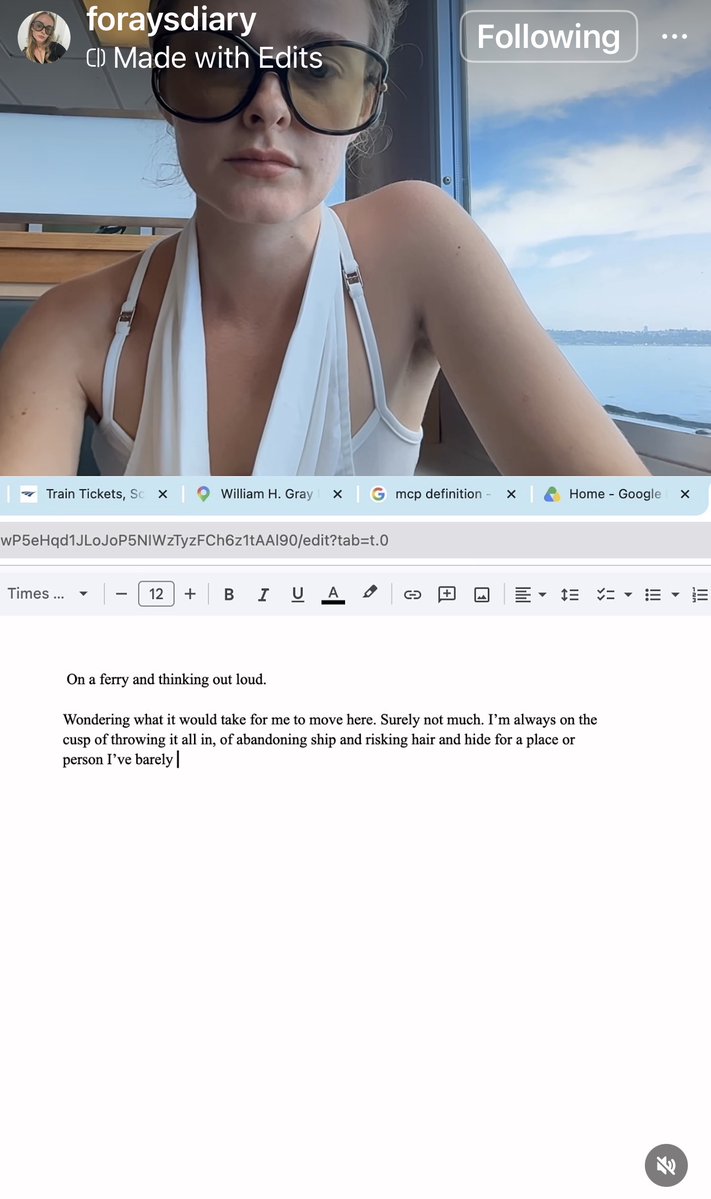Expand the bulleted list dropdown arrow
The image size is (711, 1199).
[675, 594]
